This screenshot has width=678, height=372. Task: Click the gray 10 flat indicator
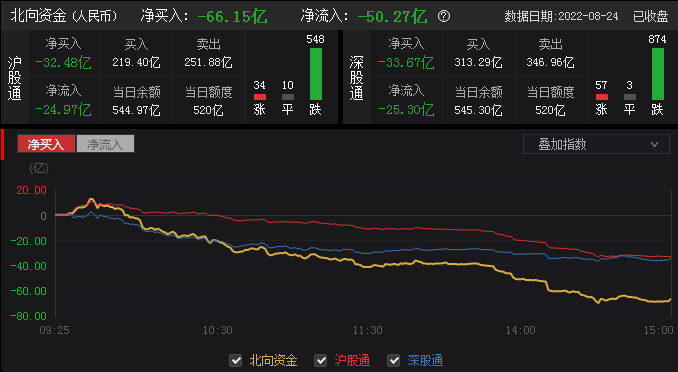(288, 97)
